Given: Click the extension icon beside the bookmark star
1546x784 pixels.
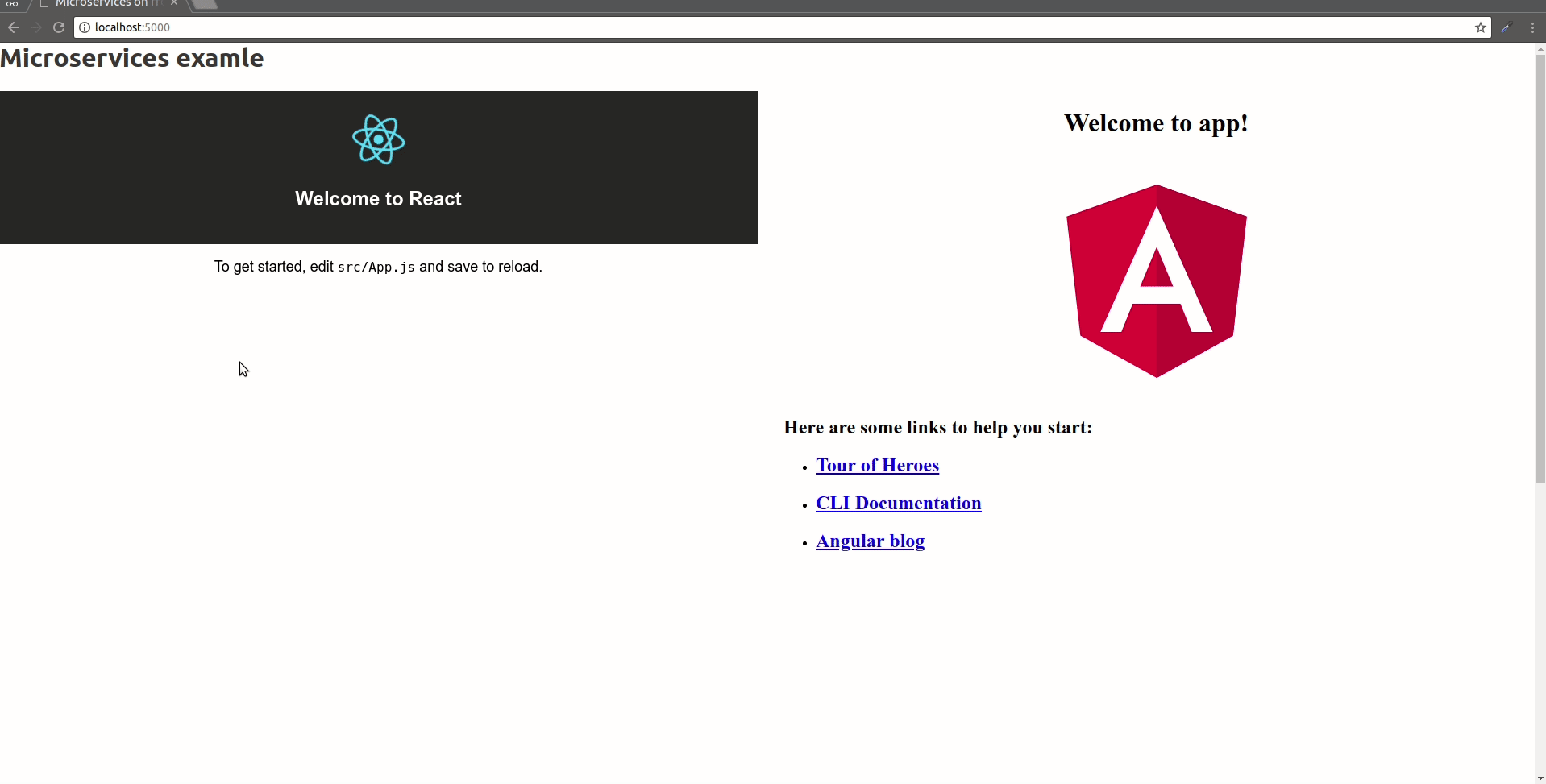Looking at the screenshot, I should coord(1506,27).
